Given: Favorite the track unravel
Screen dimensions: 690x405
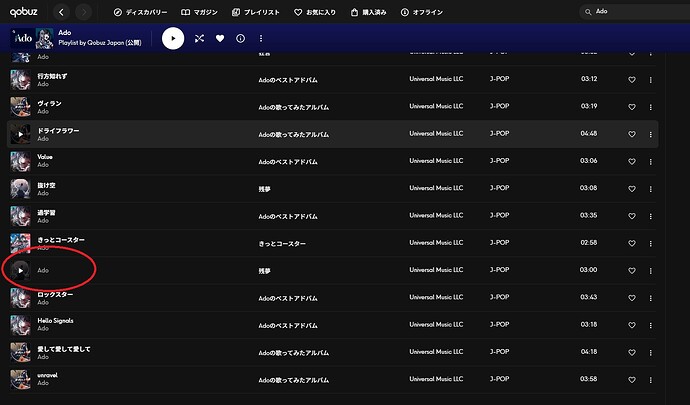Looking at the screenshot, I should (631, 380).
